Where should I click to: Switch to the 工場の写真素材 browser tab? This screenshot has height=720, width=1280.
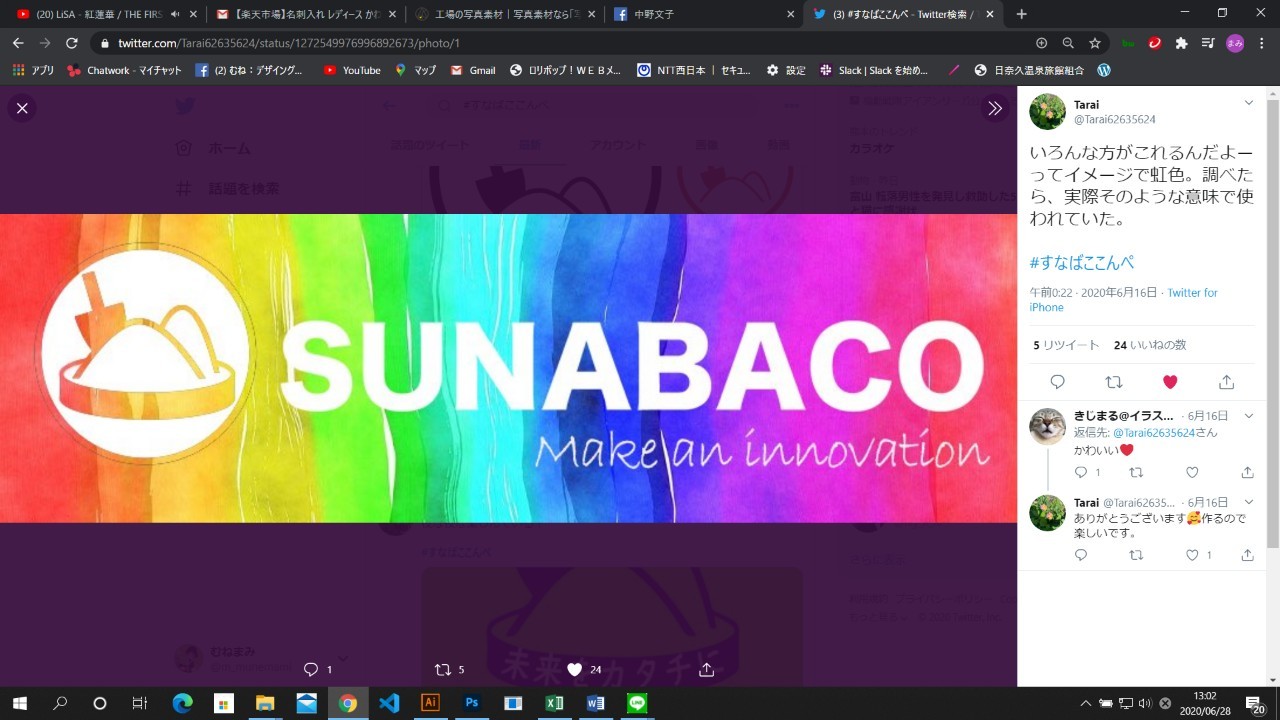point(505,14)
